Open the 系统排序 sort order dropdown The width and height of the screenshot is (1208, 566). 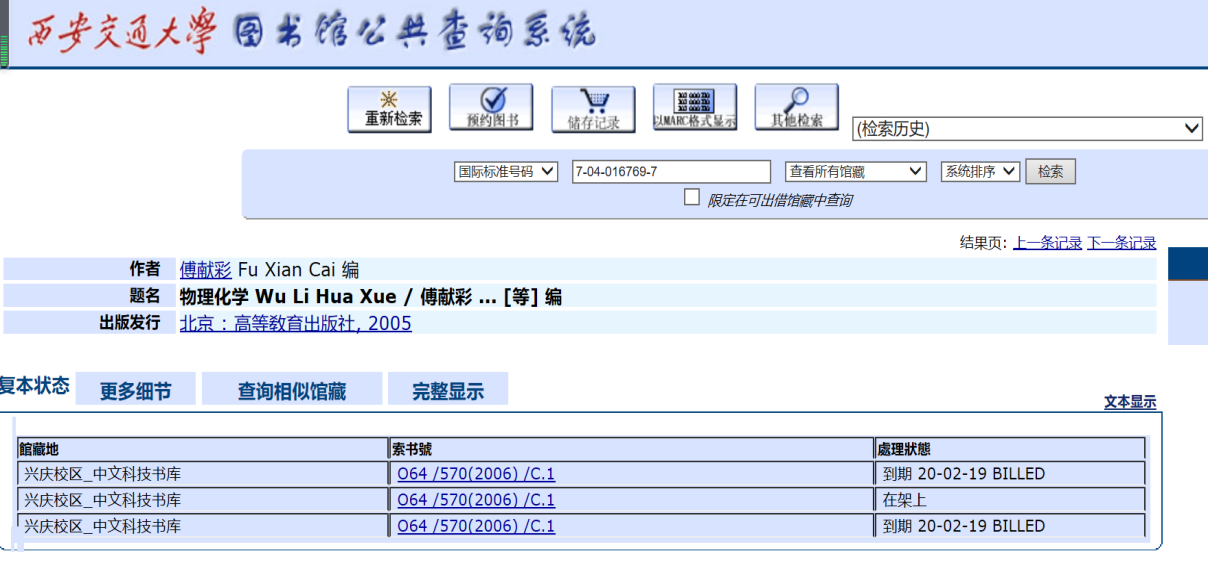980,171
